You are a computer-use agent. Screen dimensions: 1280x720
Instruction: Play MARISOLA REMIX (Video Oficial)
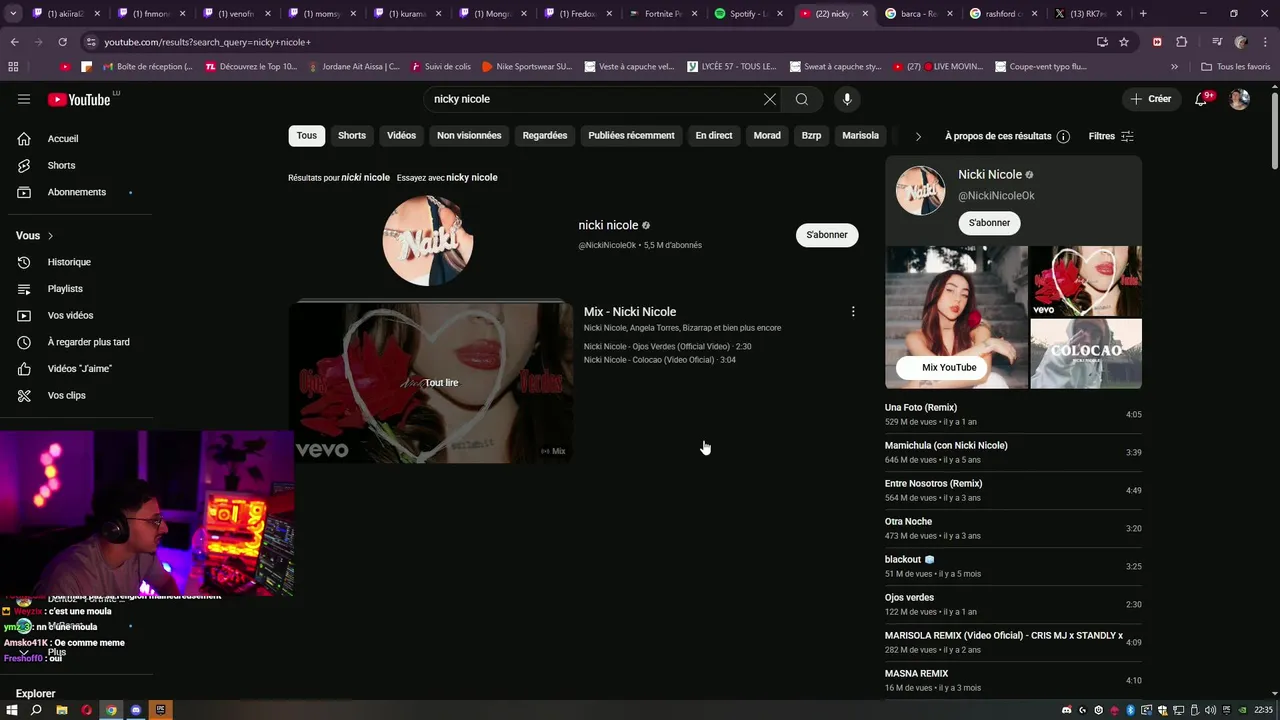pyautogui.click(x=1013, y=642)
